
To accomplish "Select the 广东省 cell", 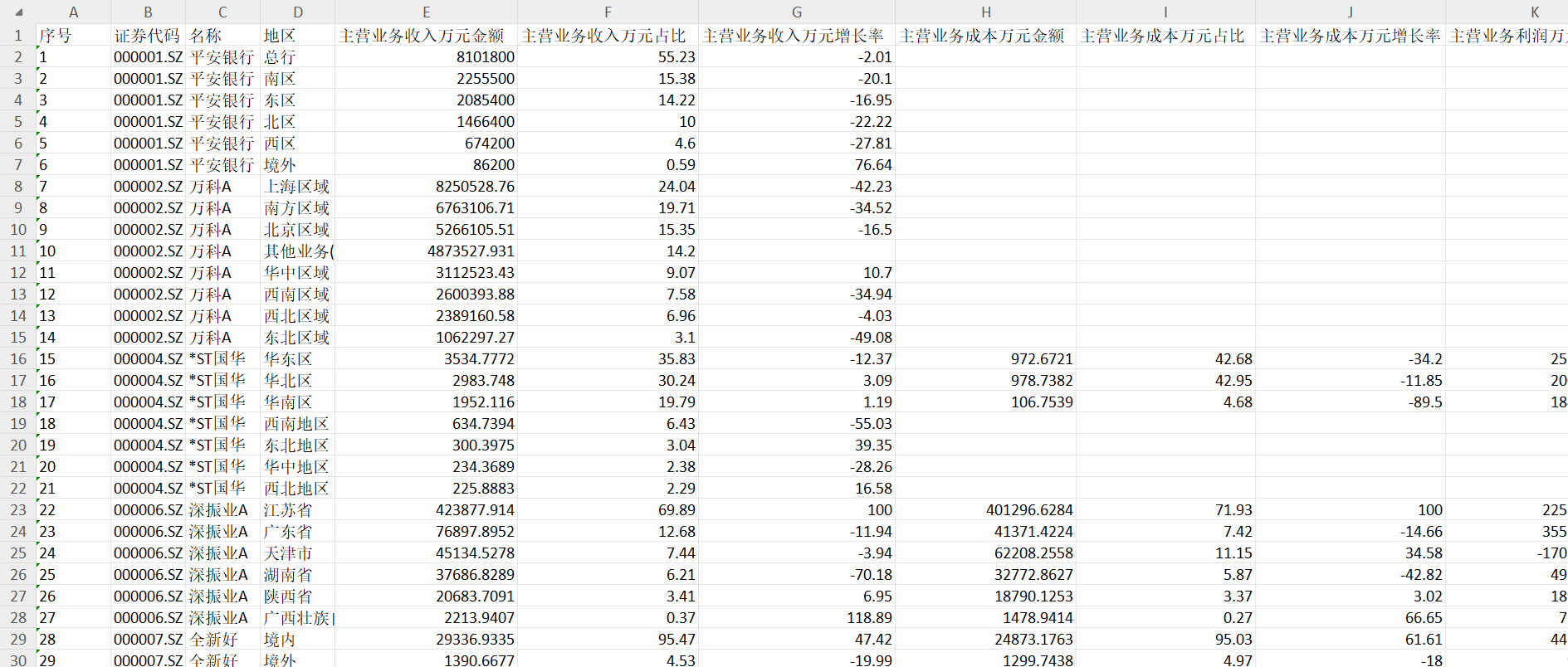I will [x=298, y=532].
